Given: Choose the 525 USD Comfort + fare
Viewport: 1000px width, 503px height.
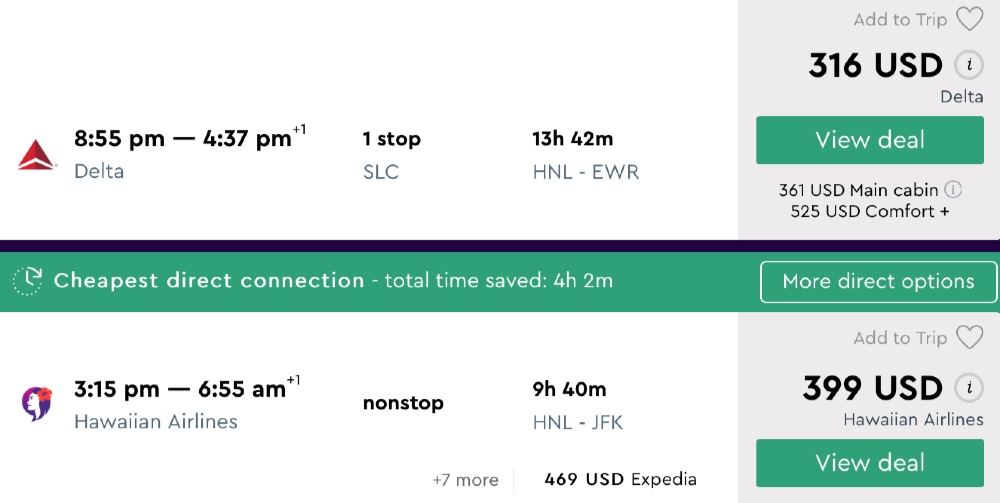Looking at the screenshot, I should pyautogui.click(x=869, y=211).
